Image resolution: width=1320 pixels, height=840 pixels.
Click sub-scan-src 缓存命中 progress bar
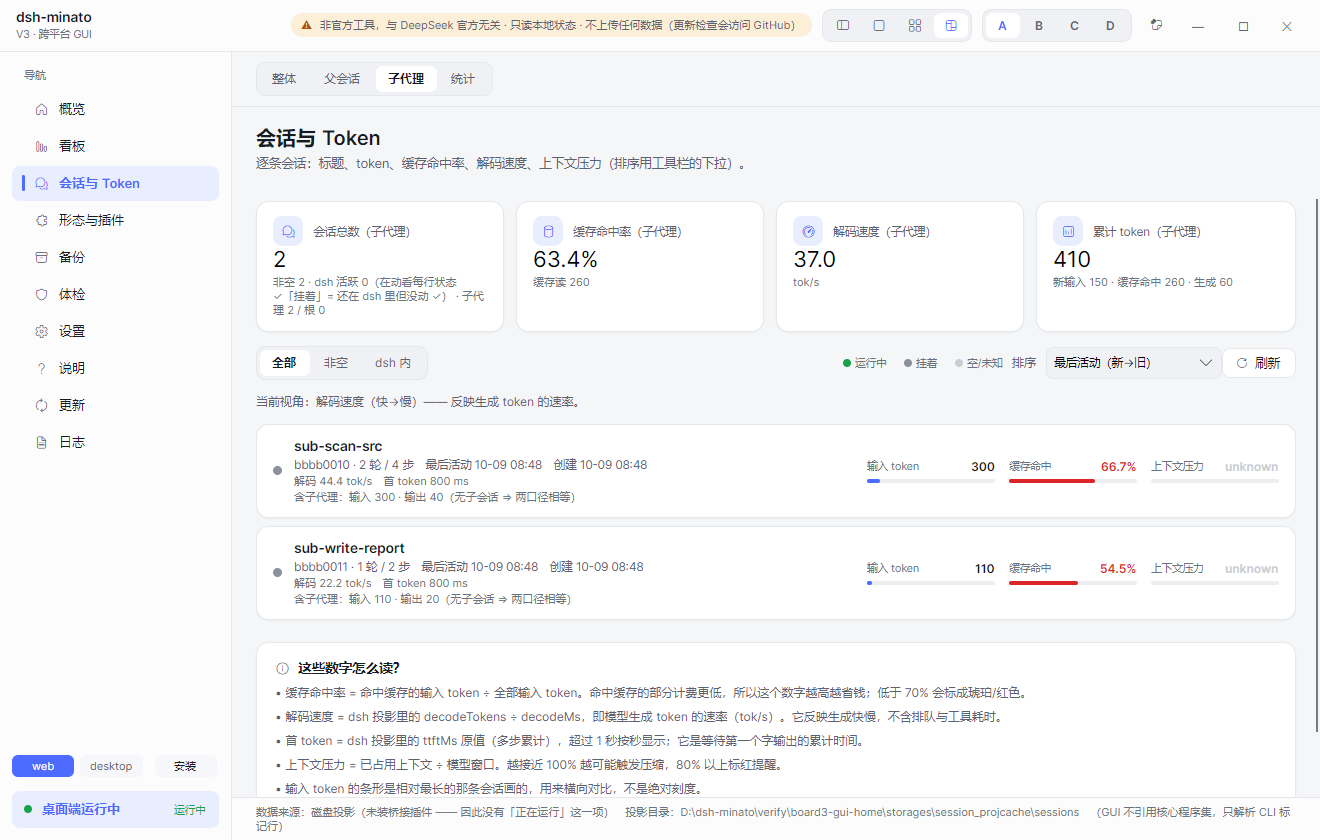point(1073,481)
